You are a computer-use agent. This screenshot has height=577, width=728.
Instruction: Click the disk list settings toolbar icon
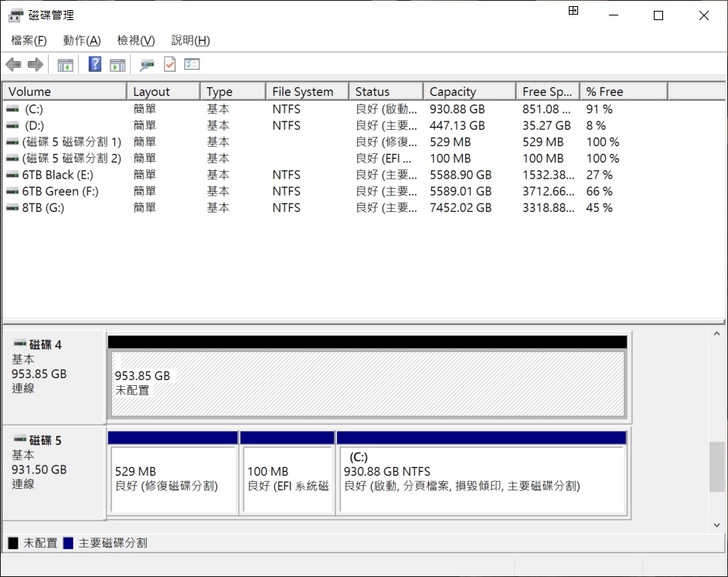click(192, 64)
